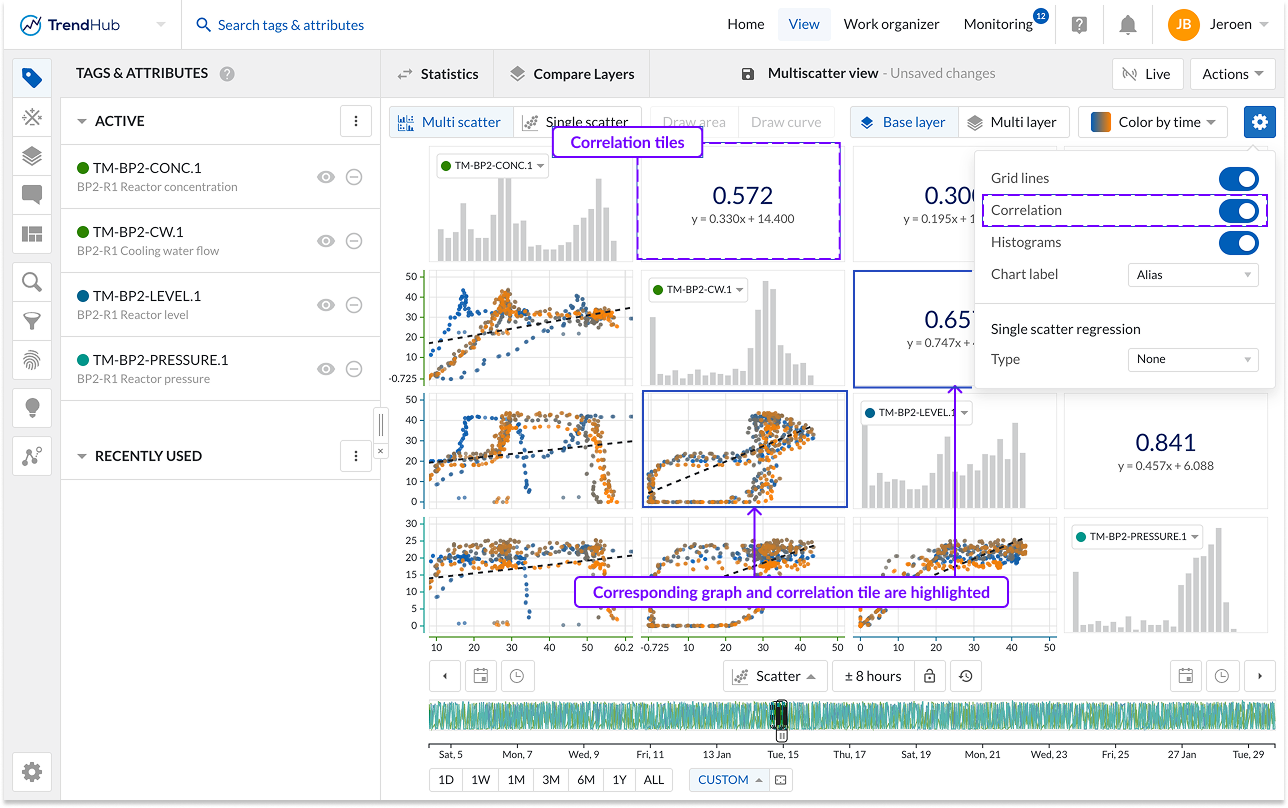Open the scatter plot settings gear
The height and width of the screenshot is (808, 1288).
pyautogui.click(x=1259, y=122)
